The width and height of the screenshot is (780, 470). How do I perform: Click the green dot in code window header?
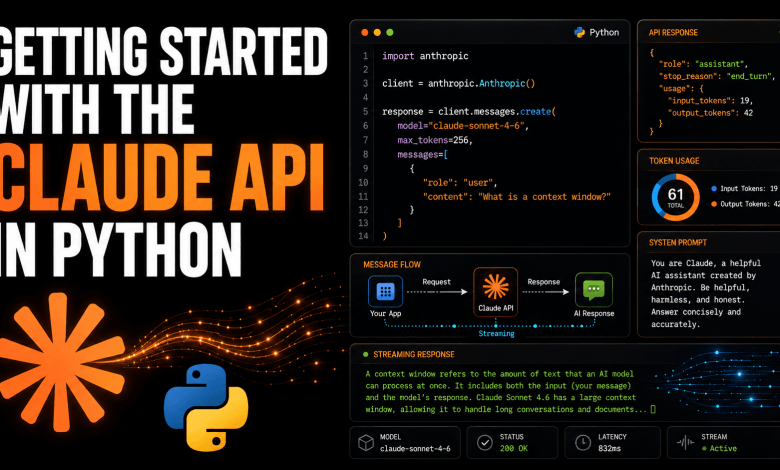click(x=390, y=32)
